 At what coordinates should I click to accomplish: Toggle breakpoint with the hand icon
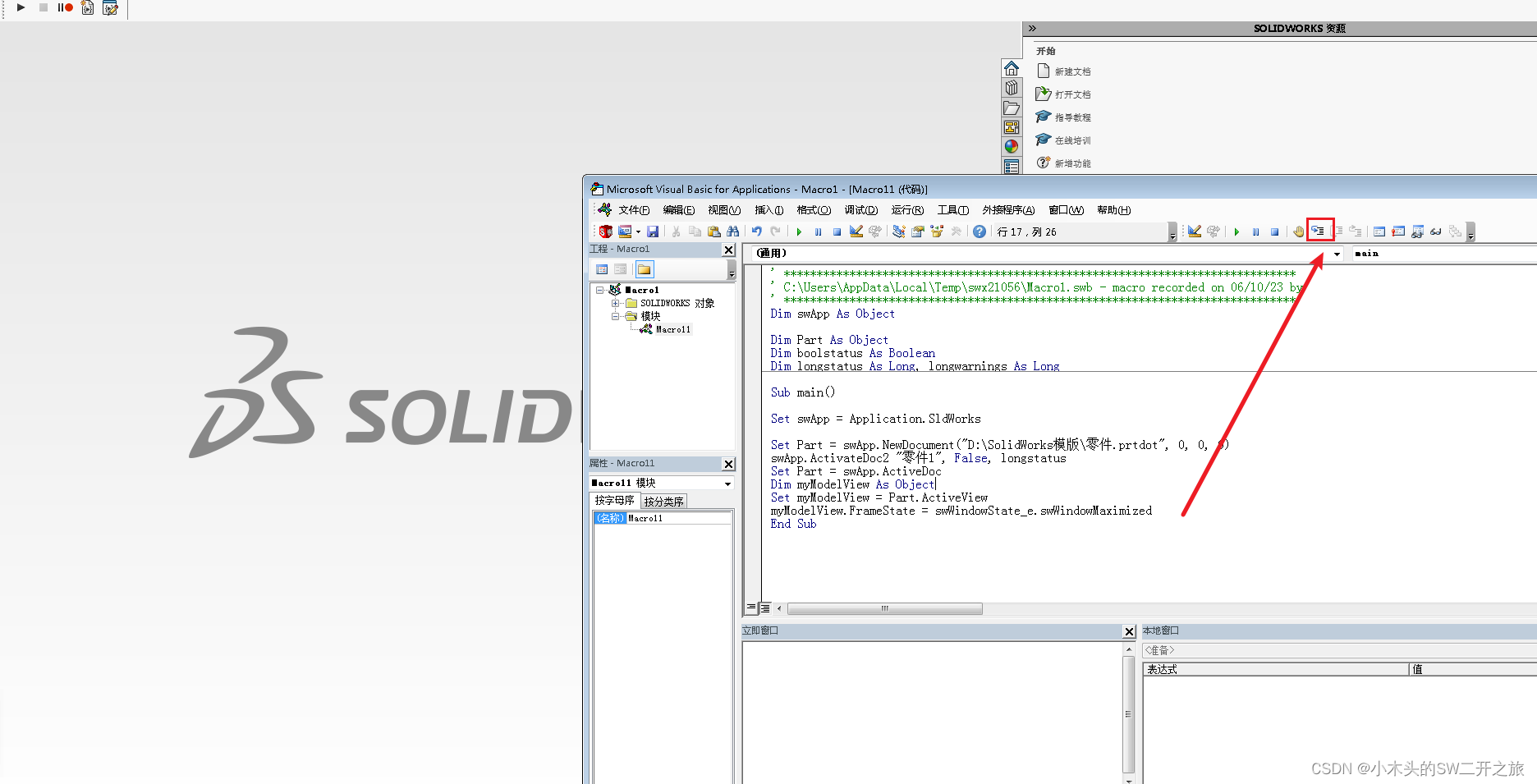coord(1299,232)
